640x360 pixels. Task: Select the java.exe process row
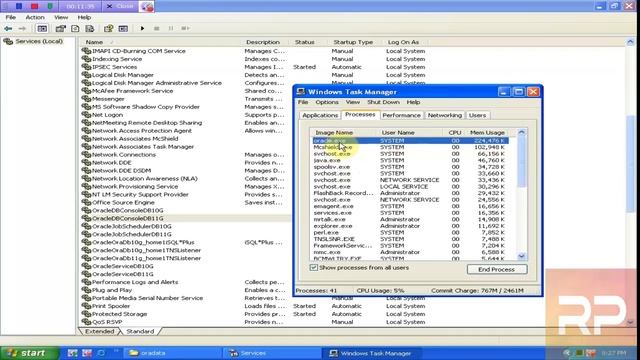410,160
